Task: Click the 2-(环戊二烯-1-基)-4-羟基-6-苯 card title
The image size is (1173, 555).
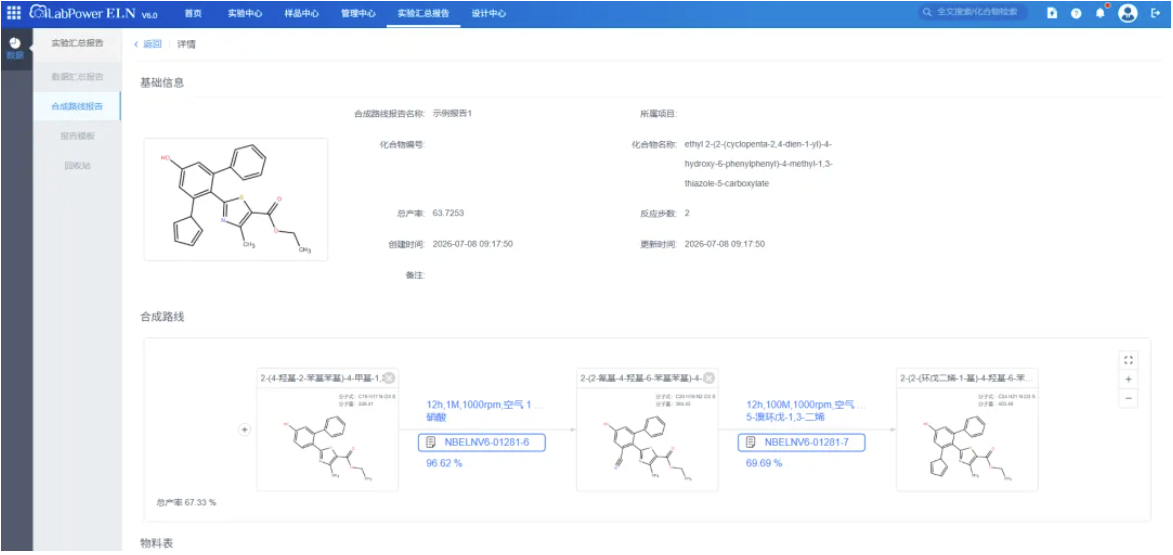Action: click(967, 378)
